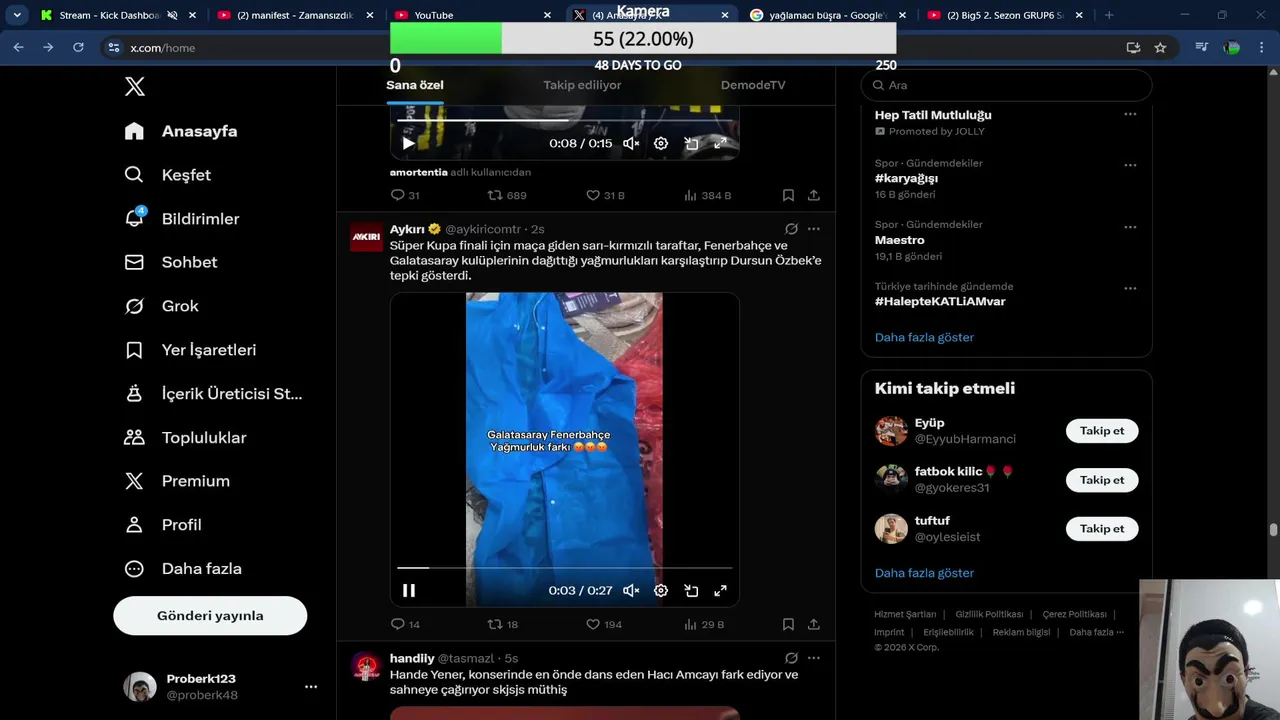This screenshot has height=720, width=1280.
Task: Seek the raincoat video progress bar
Action: 565,568
